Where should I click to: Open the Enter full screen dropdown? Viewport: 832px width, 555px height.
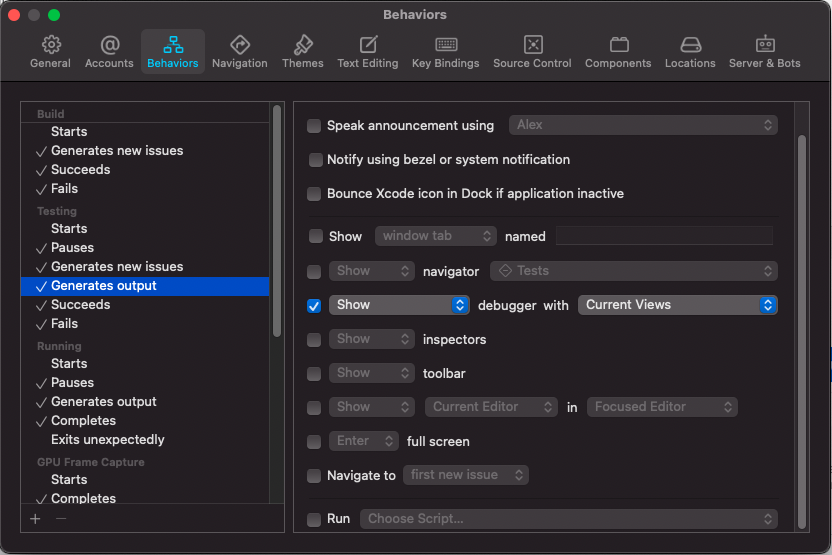364,441
